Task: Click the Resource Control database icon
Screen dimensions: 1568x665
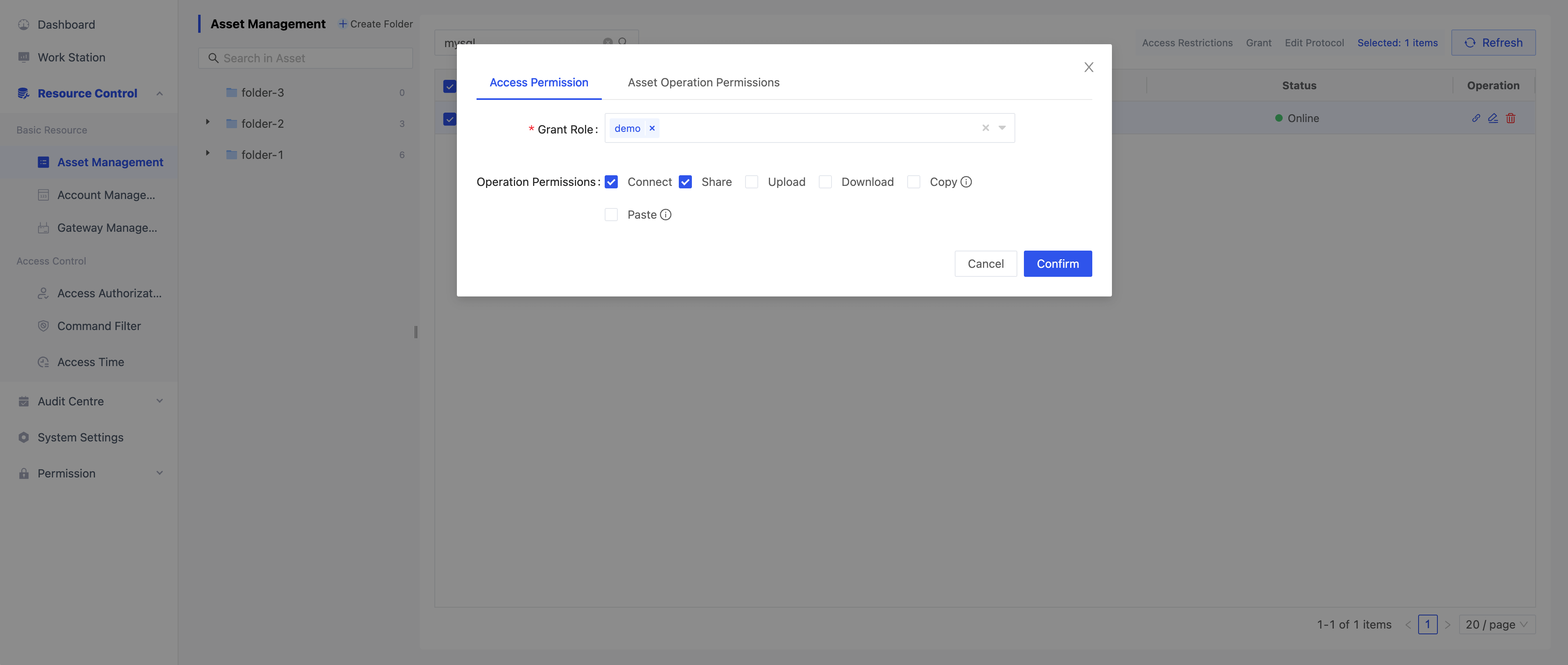Action: click(24, 93)
